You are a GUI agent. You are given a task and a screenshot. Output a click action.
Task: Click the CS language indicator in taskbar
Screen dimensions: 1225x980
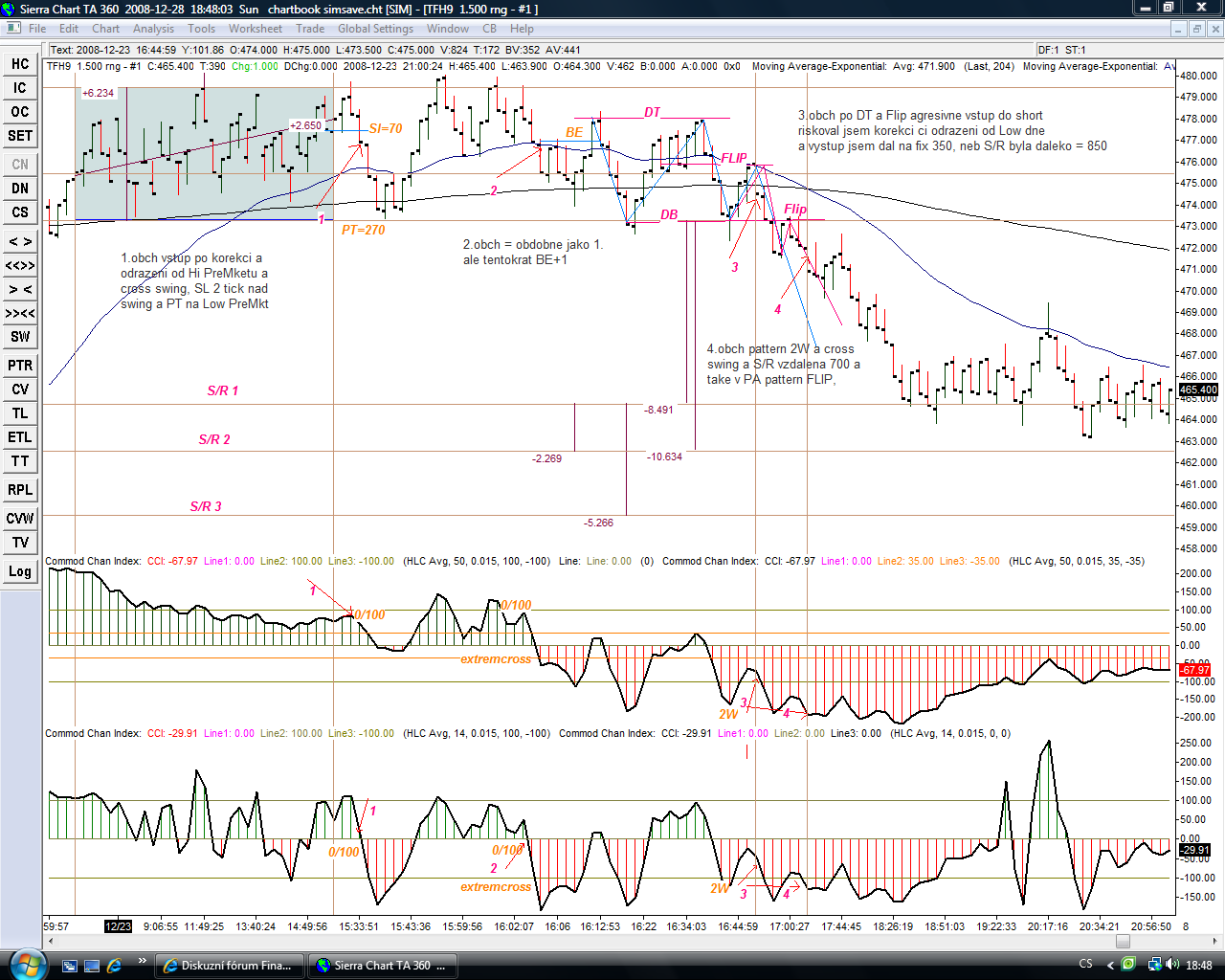1085,965
